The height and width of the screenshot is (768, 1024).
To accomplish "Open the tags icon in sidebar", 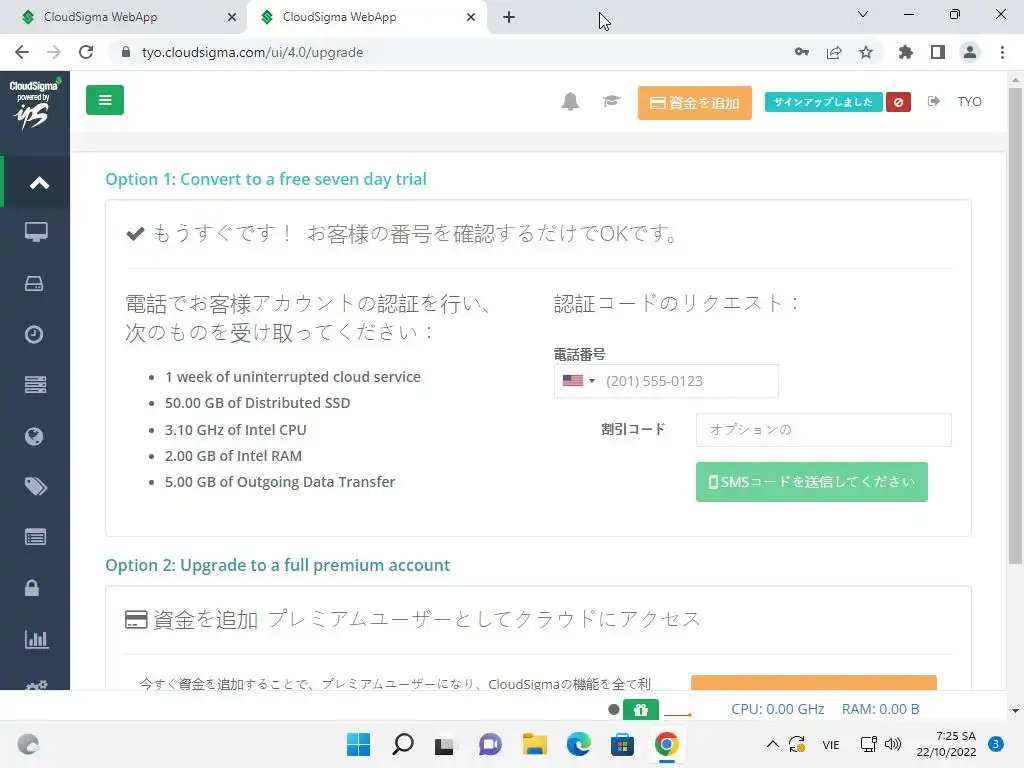I will click(36, 487).
